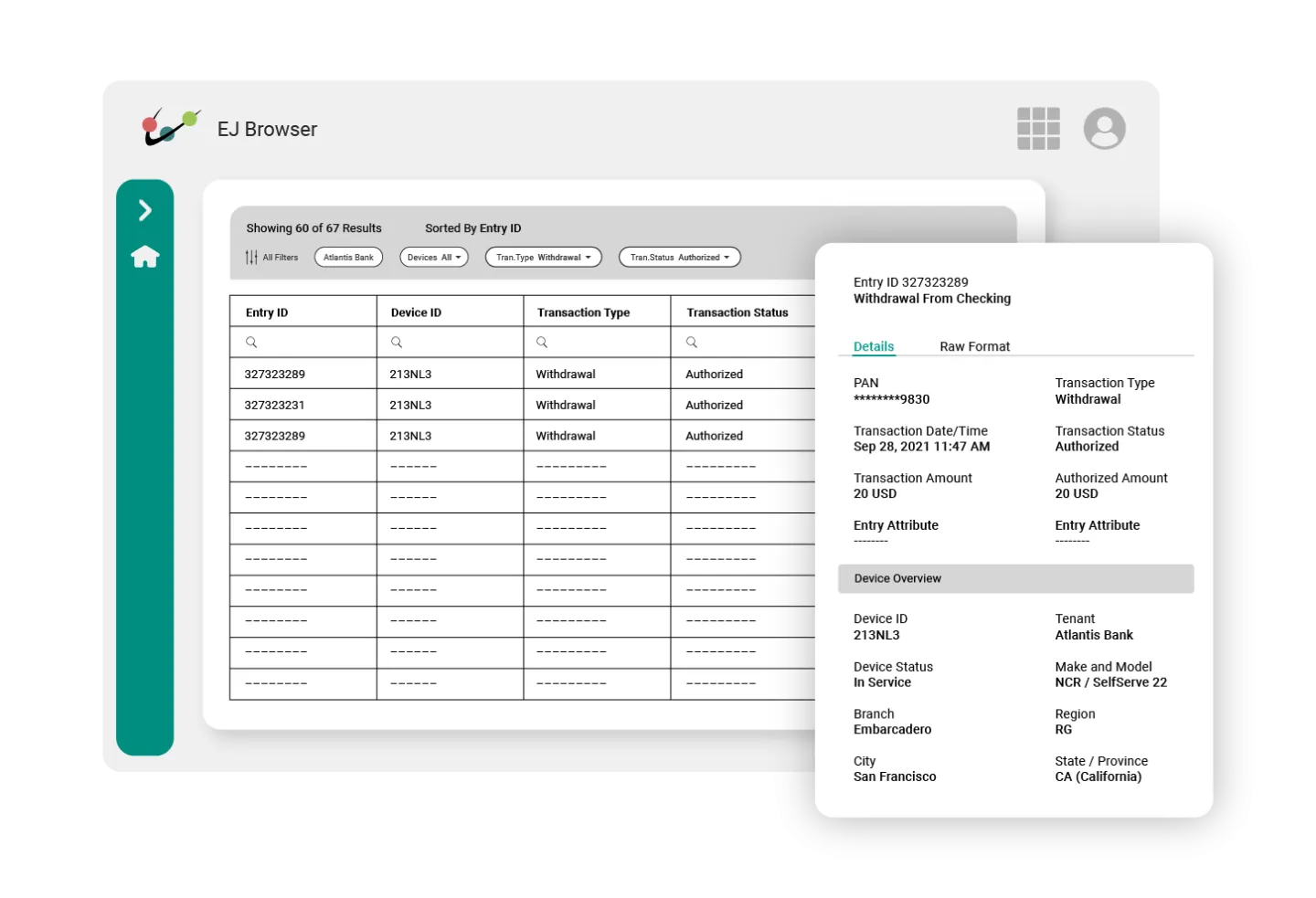Click the Device Overview section header

1015,578
